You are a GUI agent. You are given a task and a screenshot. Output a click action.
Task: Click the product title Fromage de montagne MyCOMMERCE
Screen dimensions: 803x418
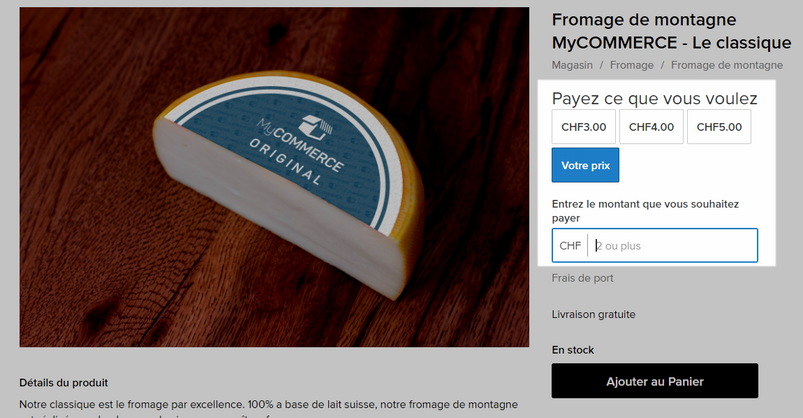(671, 31)
